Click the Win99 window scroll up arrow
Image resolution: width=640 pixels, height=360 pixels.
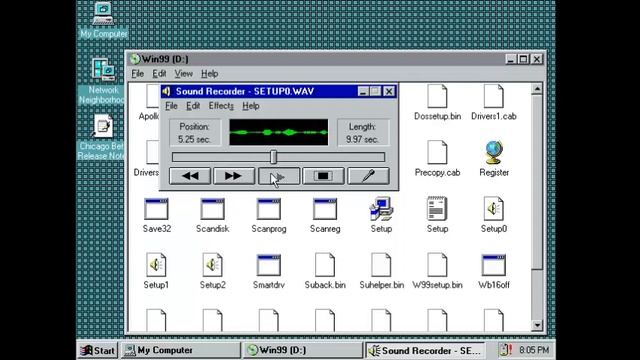point(537,89)
